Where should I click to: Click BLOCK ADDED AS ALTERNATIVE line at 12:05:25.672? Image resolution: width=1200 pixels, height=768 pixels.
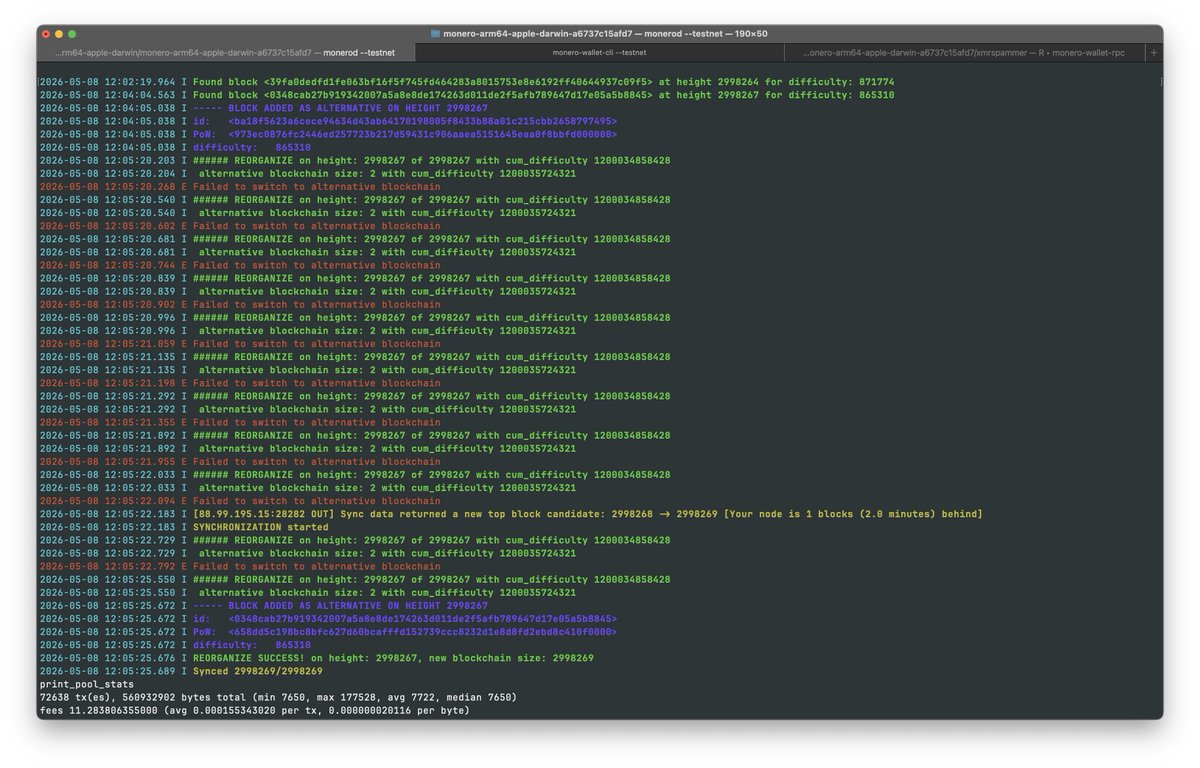(264, 605)
